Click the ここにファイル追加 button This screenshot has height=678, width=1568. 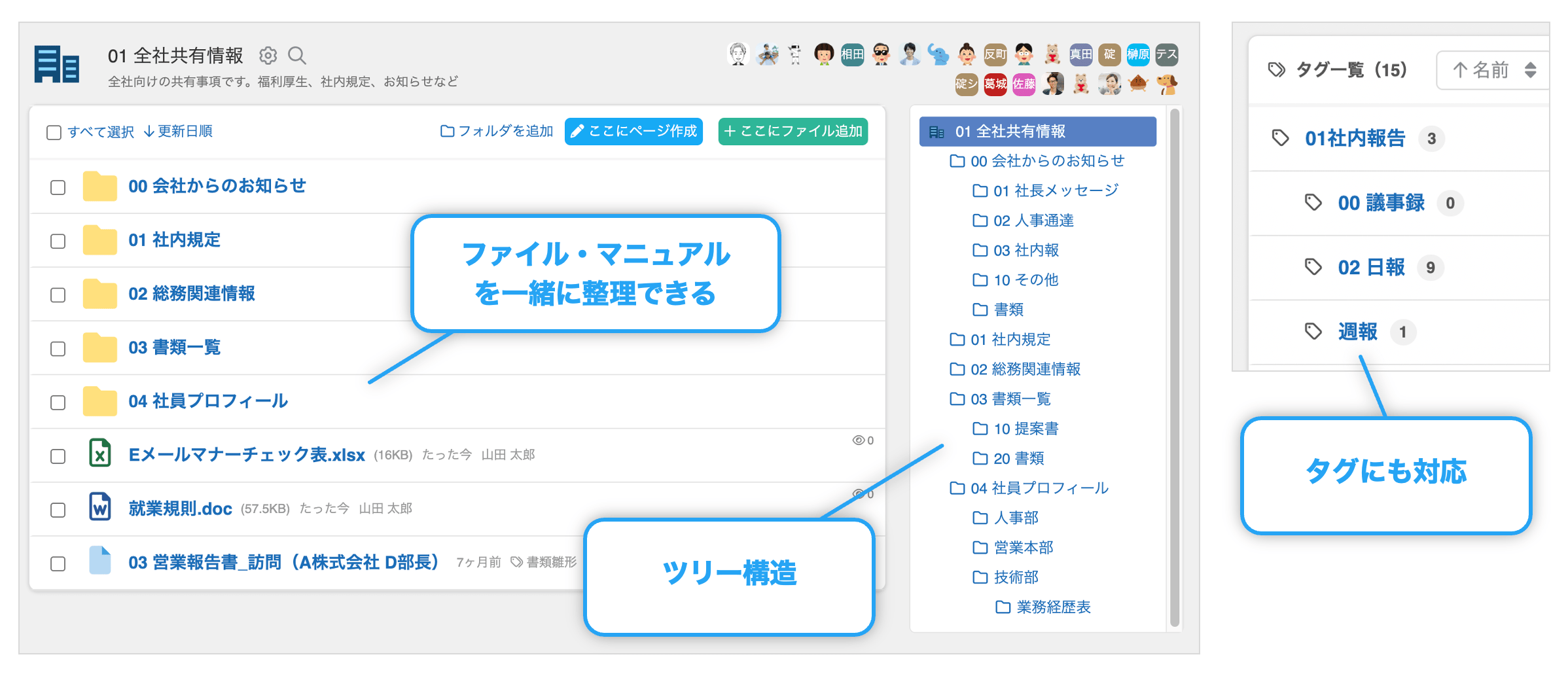[x=793, y=132]
